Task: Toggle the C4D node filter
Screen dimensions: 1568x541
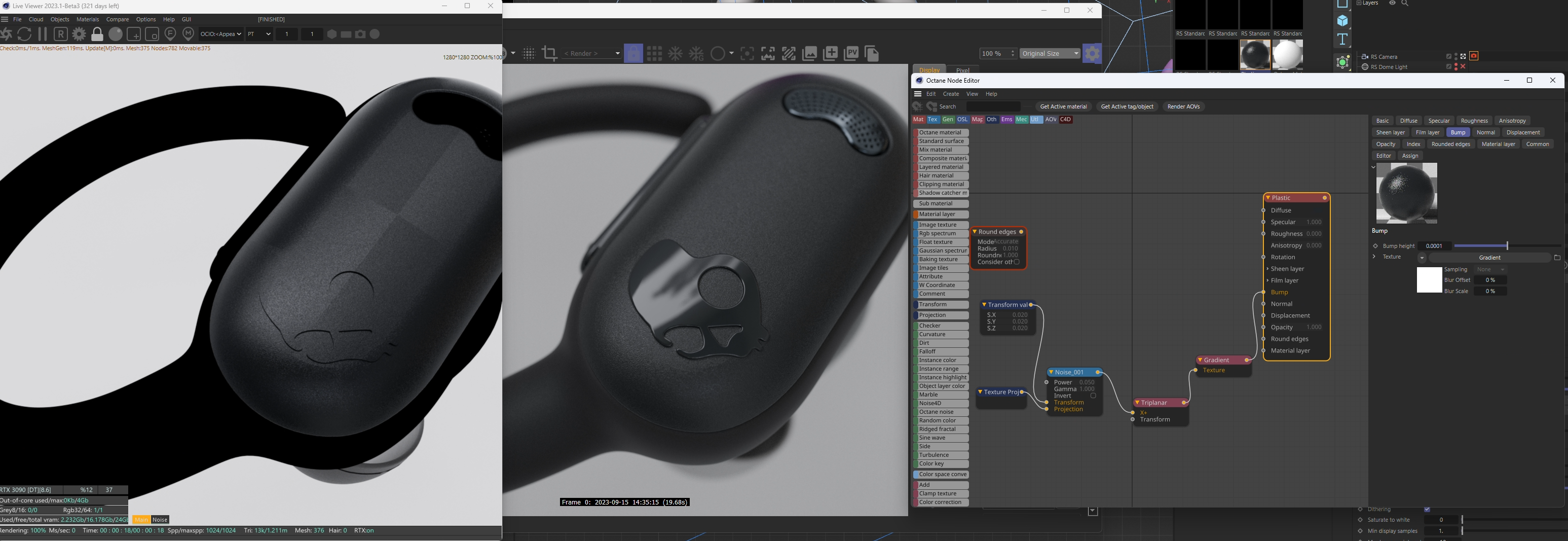Action: click(x=1065, y=120)
